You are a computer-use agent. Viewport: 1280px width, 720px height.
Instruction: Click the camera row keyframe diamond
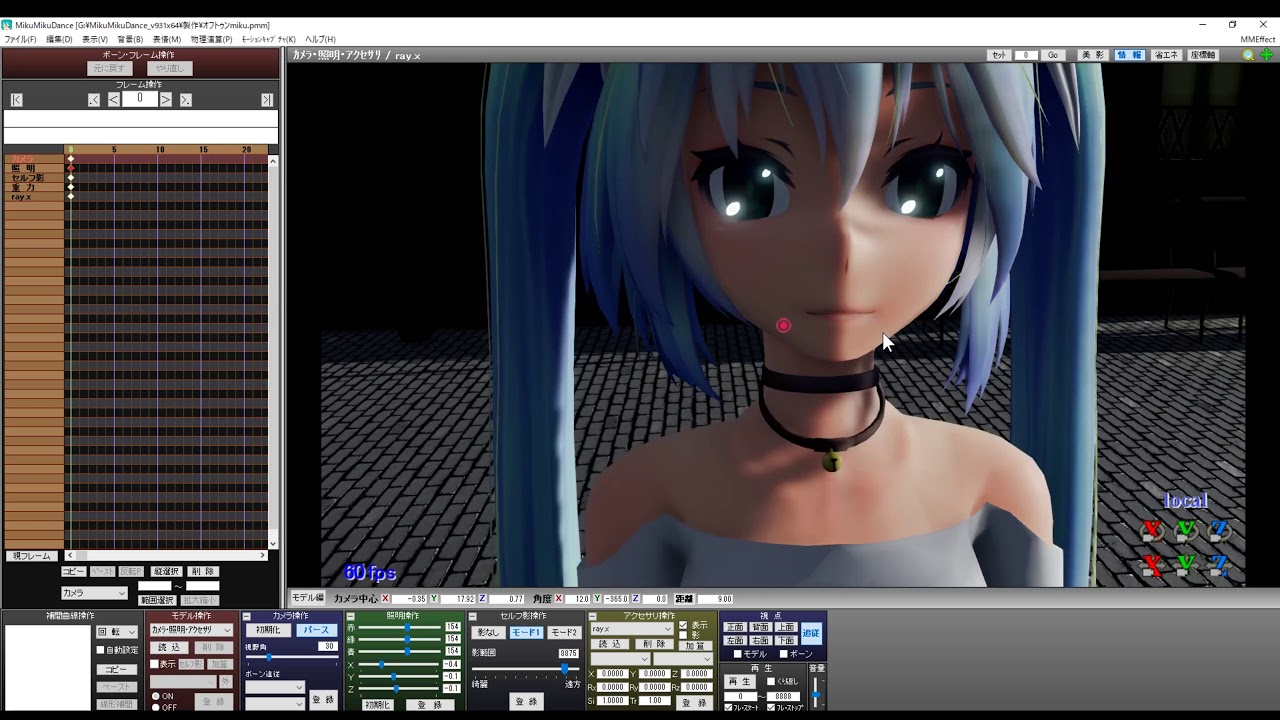[x=71, y=159]
